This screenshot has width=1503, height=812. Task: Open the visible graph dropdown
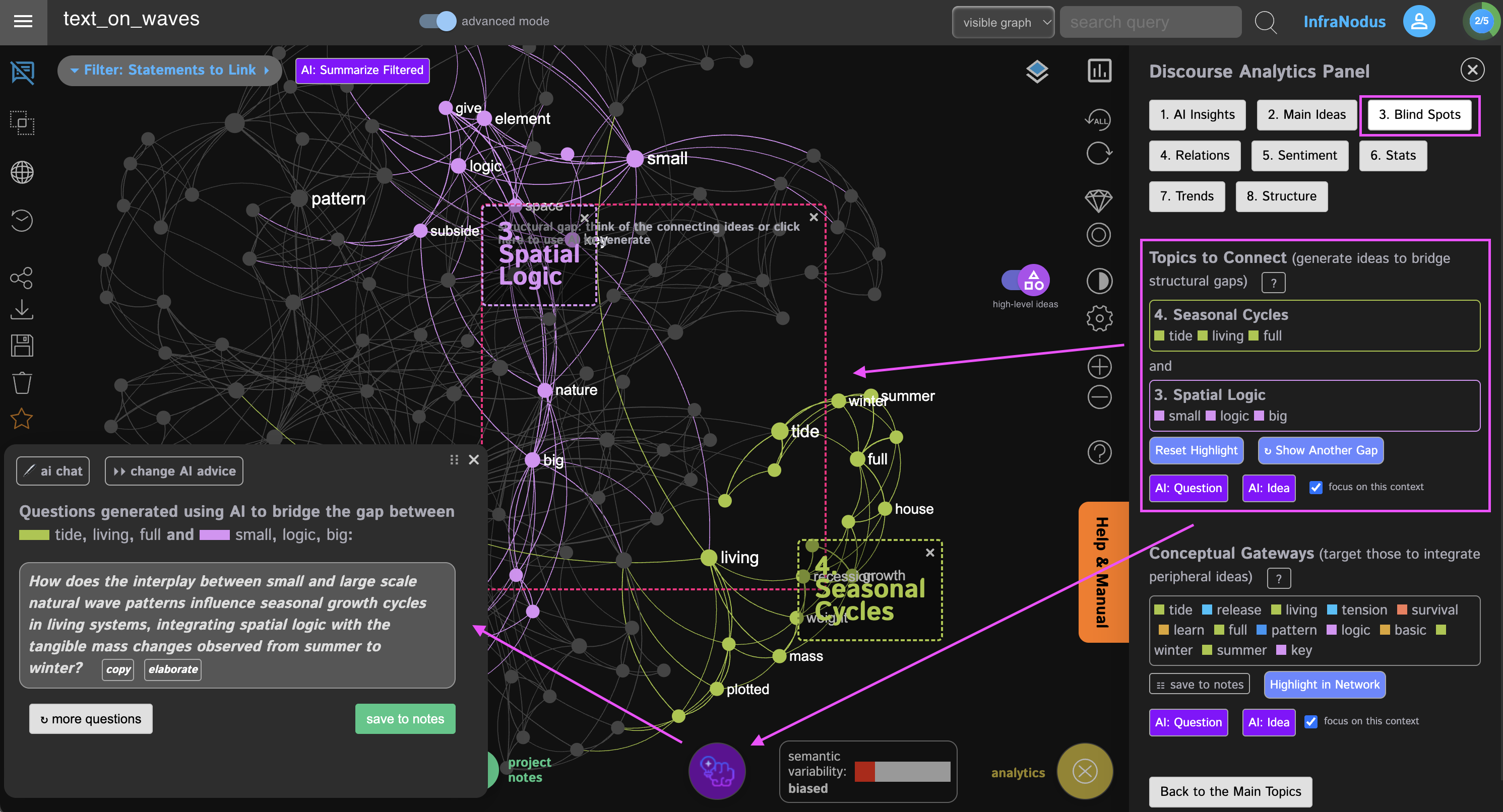tap(1003, 22)
